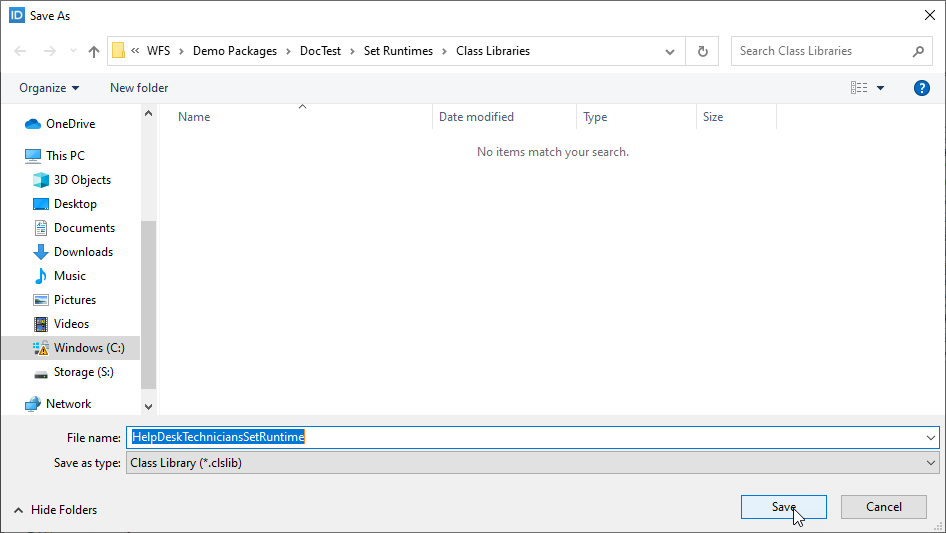Click the Network icon

33,404
